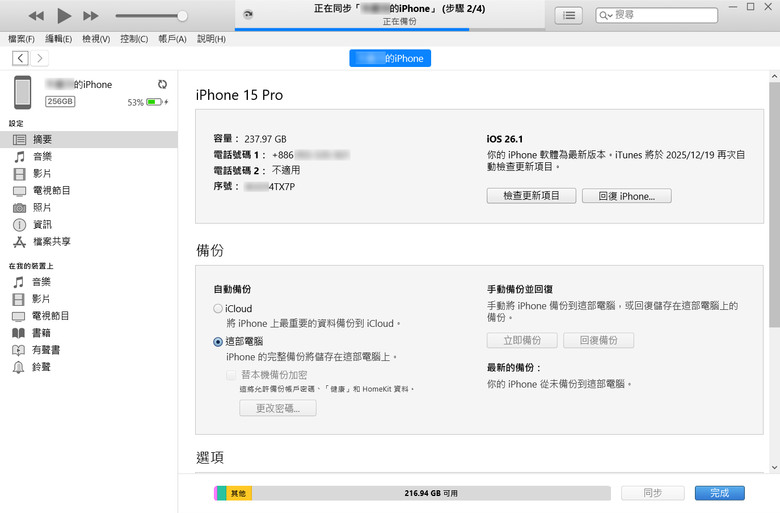Toggle the 替本機備份加密 checkbox
The height and width of the screenshot is (513, 780).
pyautogui.click(x=231, y=375)
